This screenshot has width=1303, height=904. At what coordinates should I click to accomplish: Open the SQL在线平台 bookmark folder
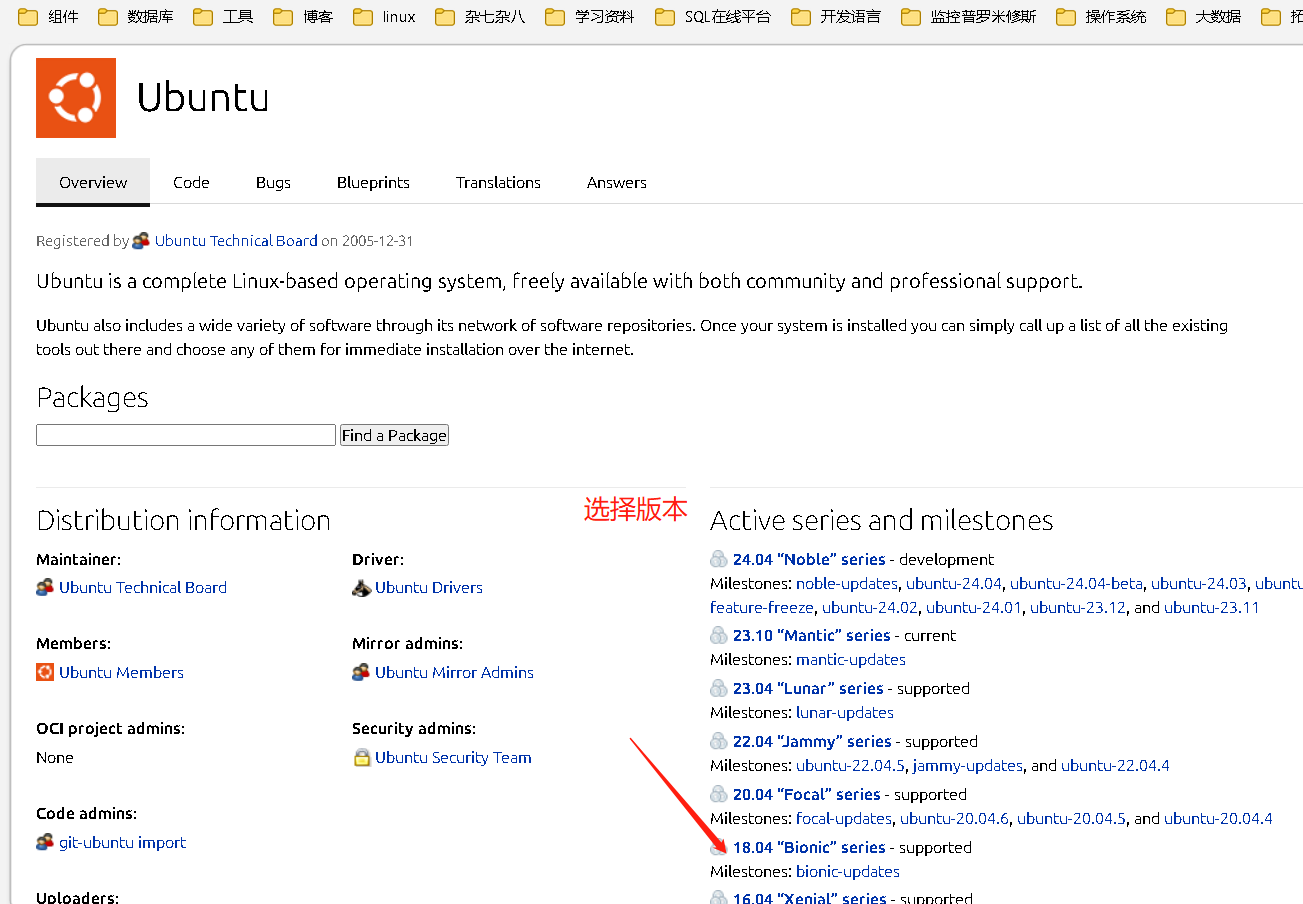pyautogui.click(x=713, y=17)
